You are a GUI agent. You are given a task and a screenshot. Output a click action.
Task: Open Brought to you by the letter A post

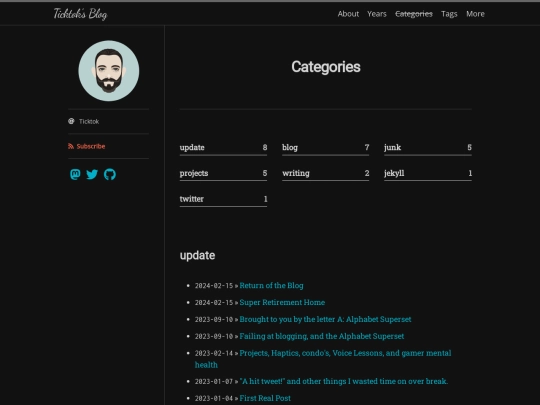tap(325, 319)
